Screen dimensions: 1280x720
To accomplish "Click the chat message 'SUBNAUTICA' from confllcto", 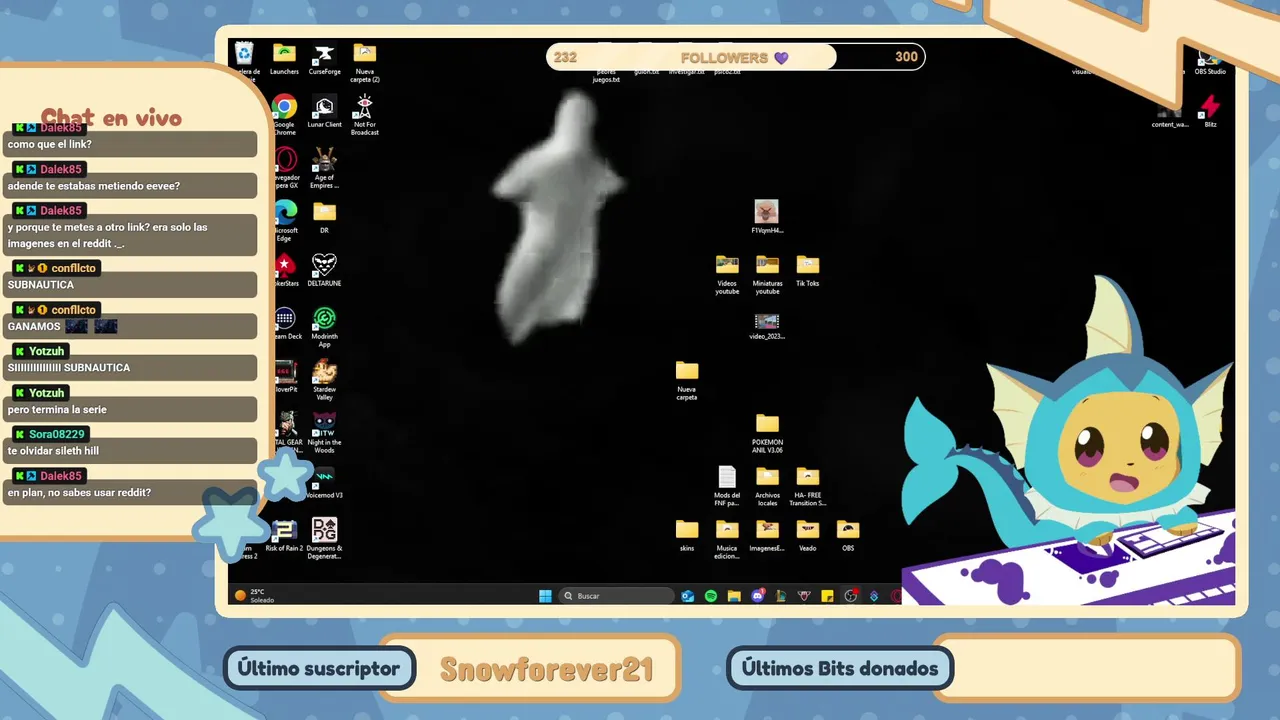I will [41, 285].
